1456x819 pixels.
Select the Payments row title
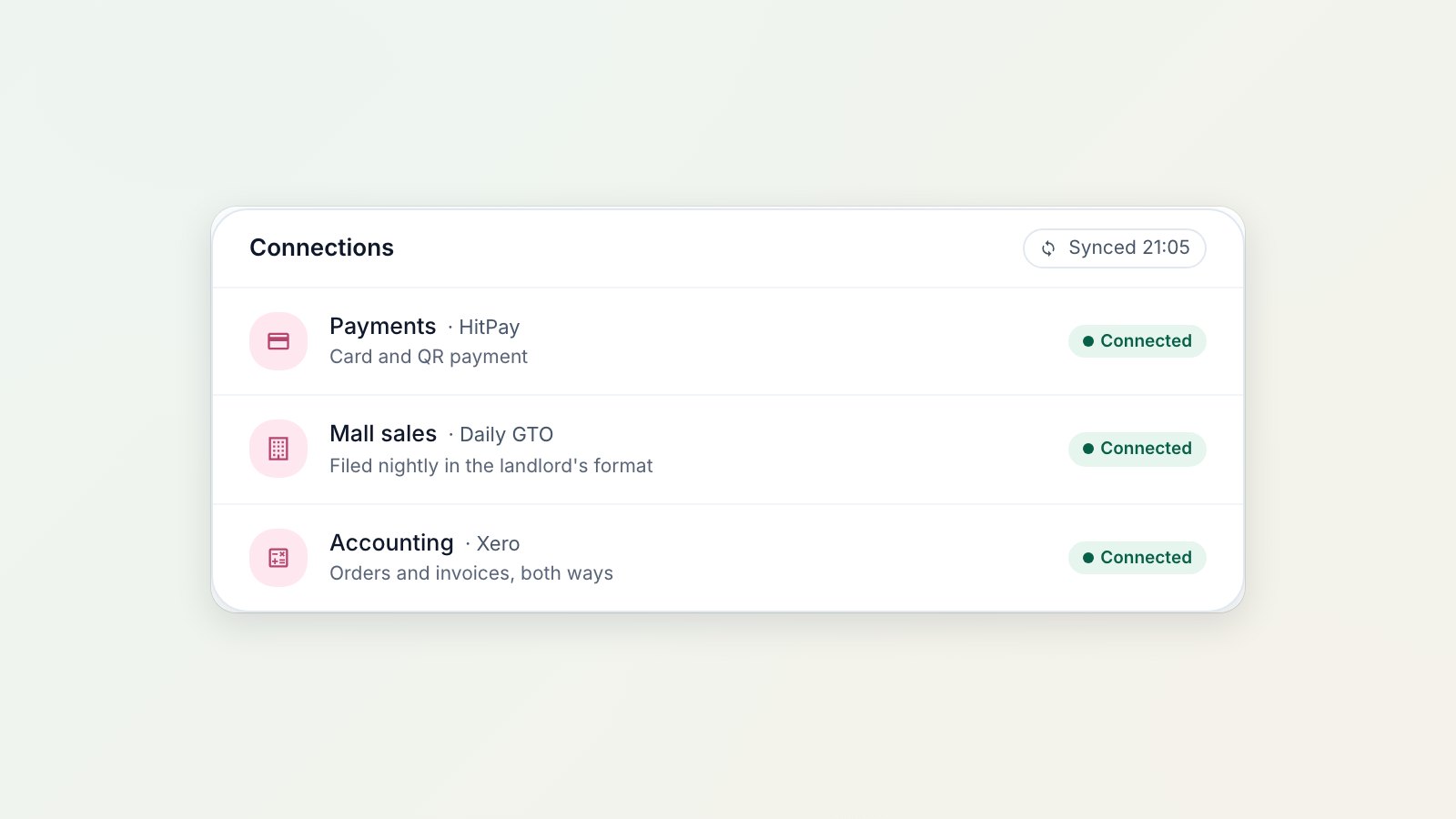click(x=383, y=327)
